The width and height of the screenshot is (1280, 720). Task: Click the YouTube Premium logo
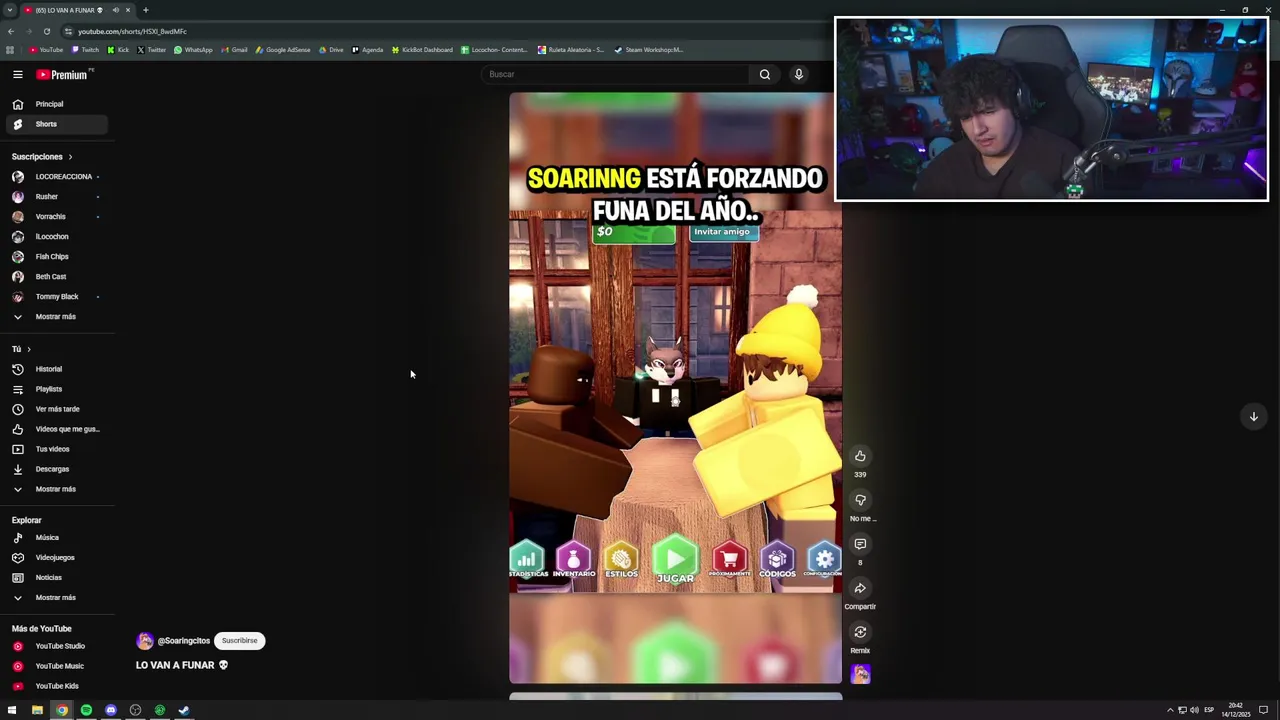tap(64, 74)
